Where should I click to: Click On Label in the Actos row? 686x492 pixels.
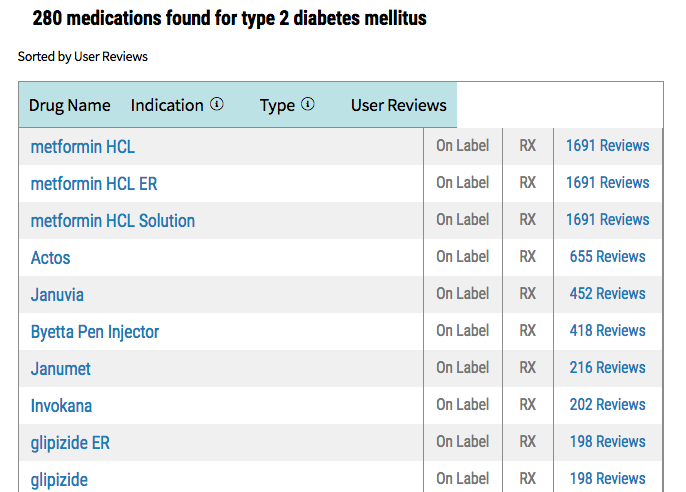pyautogui.click(x=462, y=256)
